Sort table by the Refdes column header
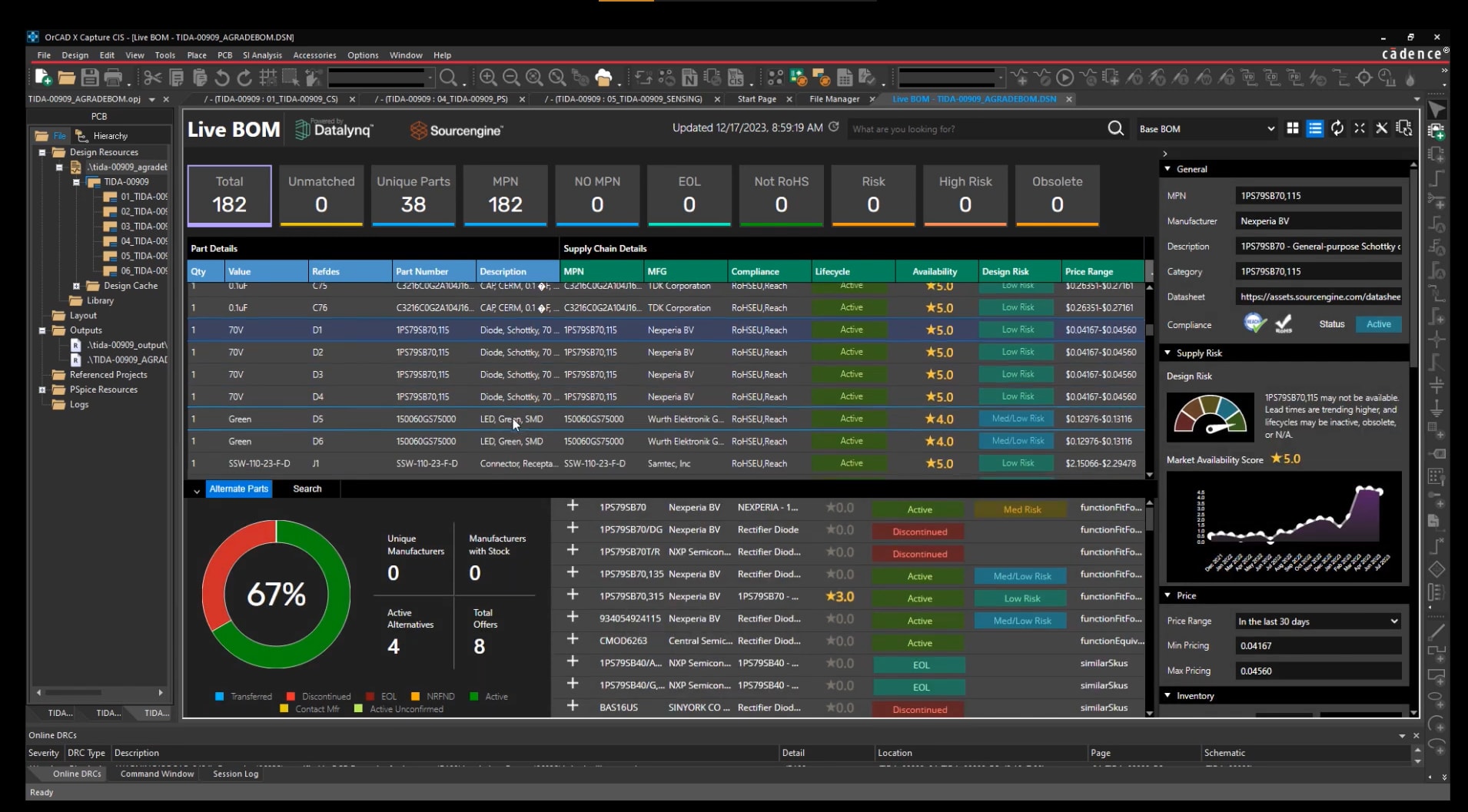 tap(350, 271)
